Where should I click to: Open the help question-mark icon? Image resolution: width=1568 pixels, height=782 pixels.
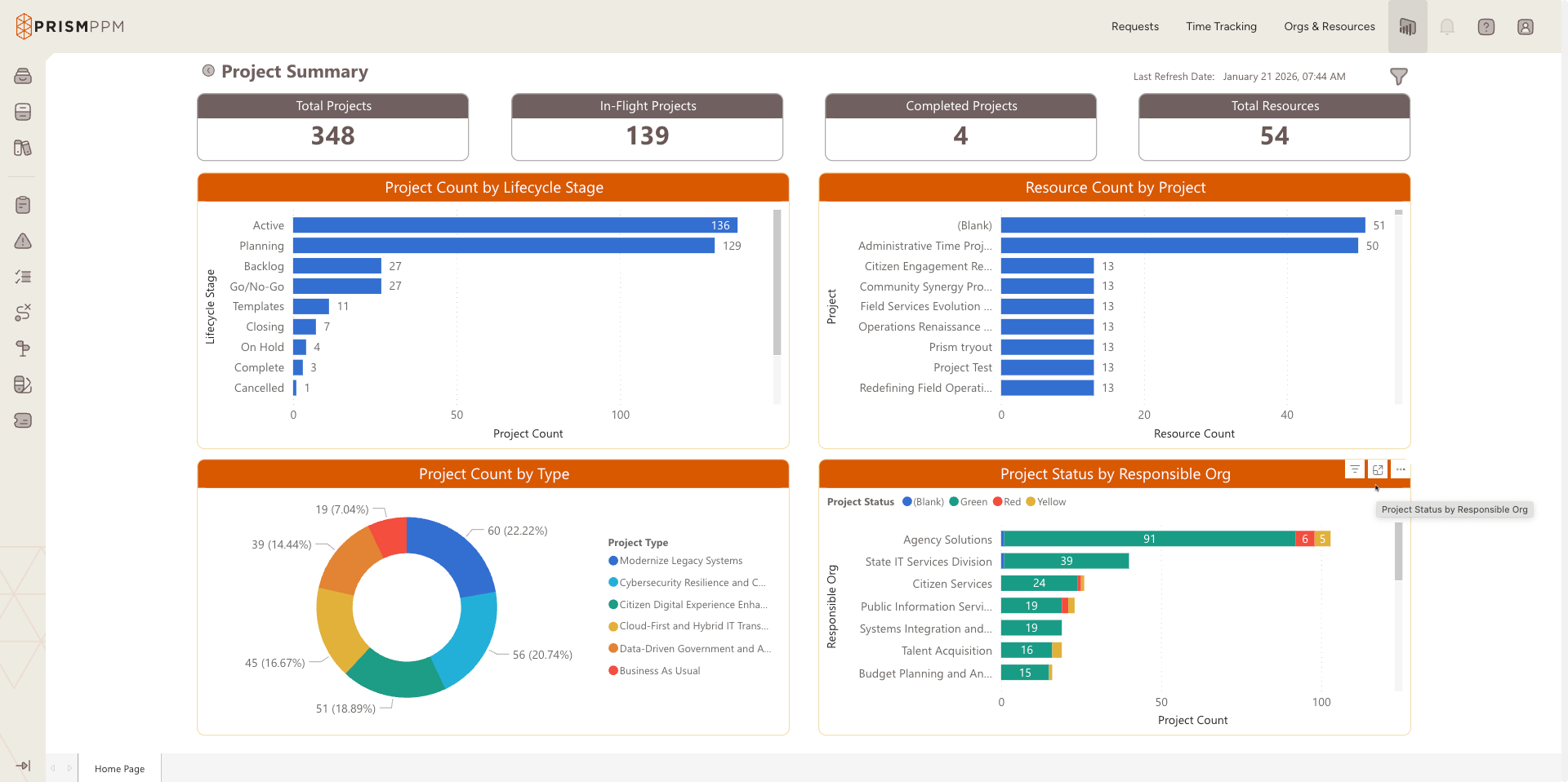(x=1486, y=26)
